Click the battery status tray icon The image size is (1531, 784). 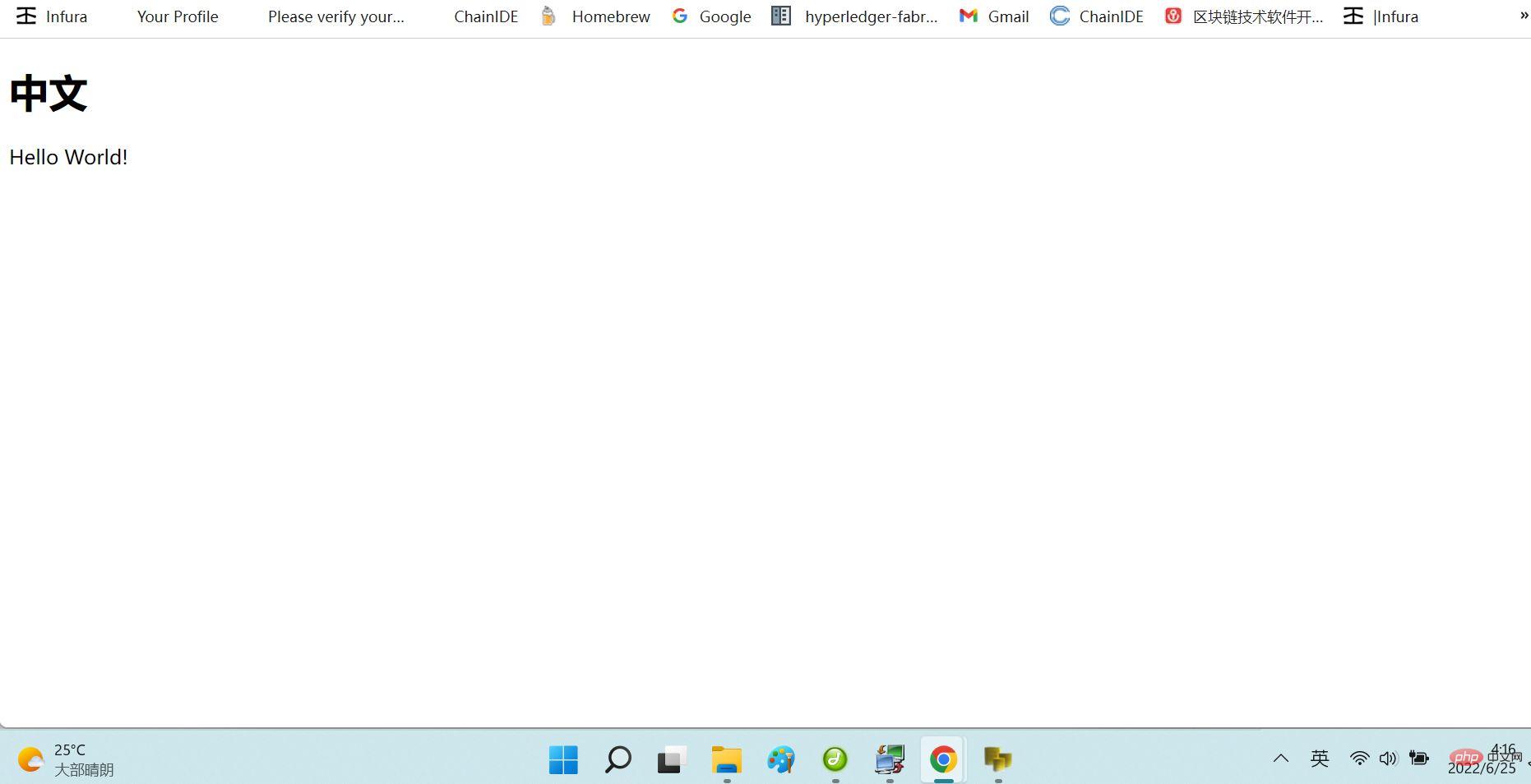[x=1419, y=759]
